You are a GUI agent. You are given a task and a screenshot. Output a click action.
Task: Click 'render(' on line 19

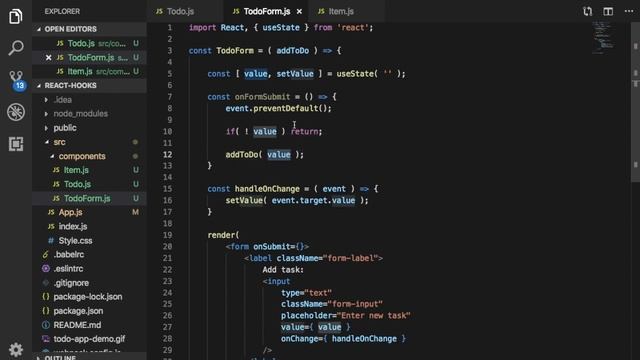point(223,235)
